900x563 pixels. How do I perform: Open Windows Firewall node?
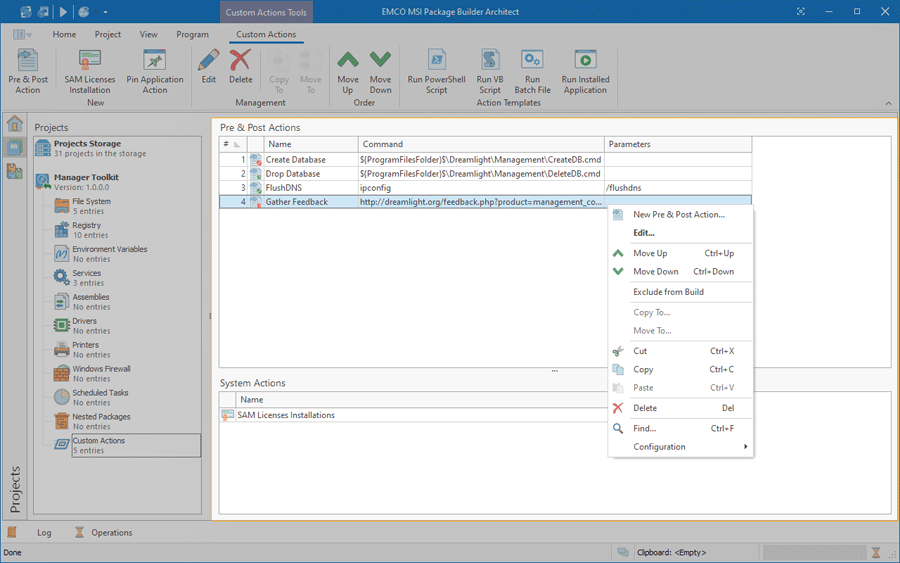click(101, 374)
